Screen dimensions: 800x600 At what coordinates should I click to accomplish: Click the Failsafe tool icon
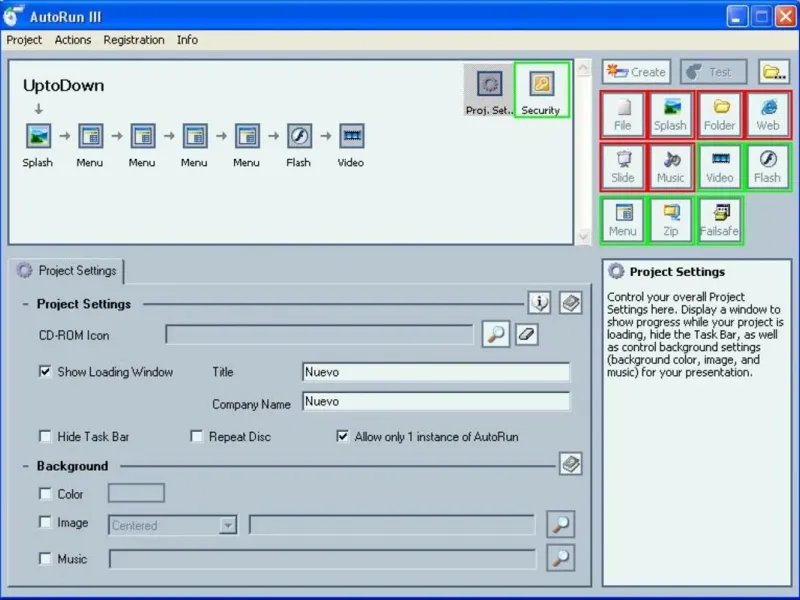(719, 220)
